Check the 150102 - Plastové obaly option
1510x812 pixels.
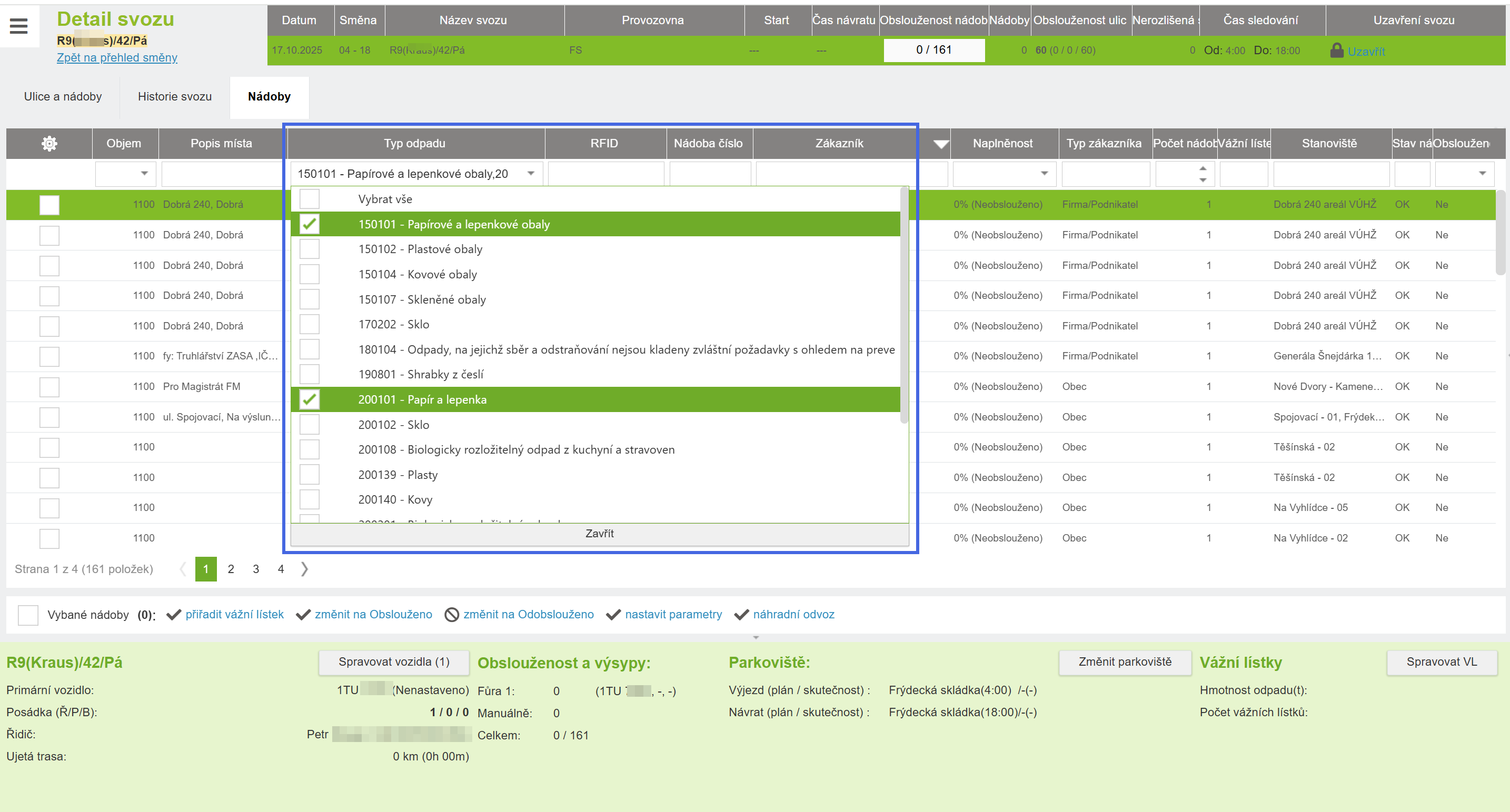click(310, 249)
